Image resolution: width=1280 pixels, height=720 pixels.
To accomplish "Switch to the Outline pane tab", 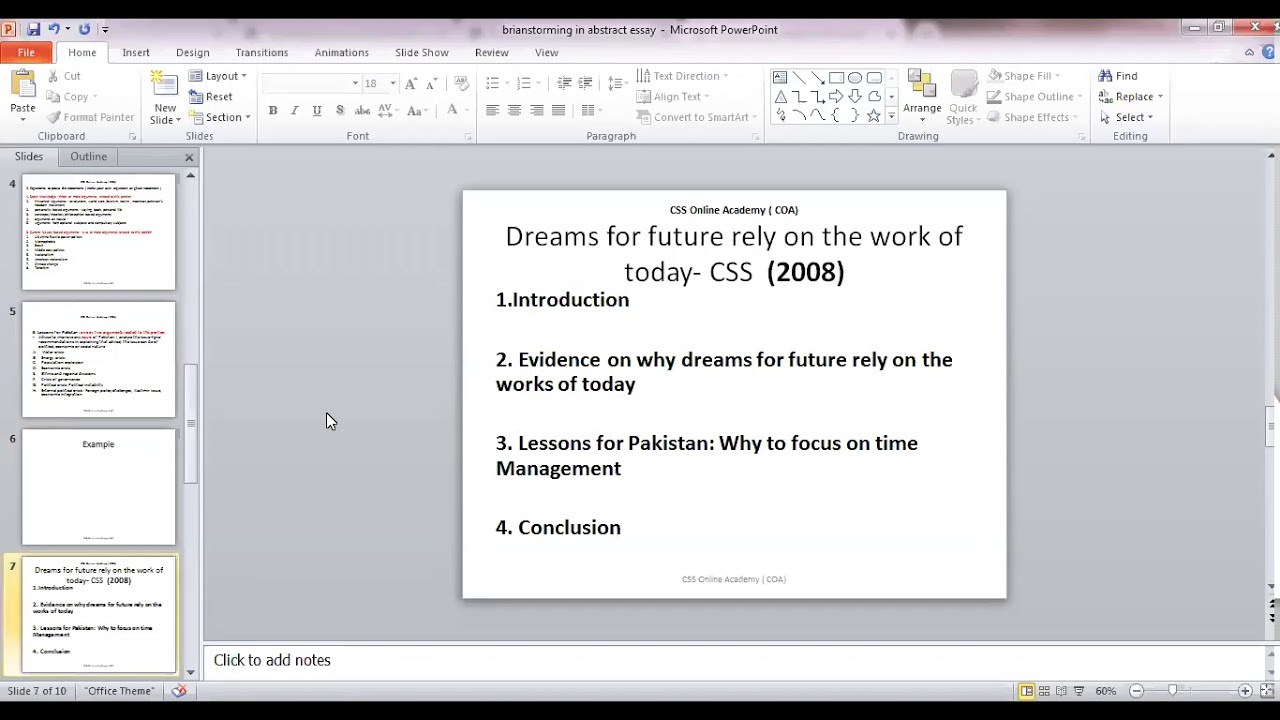I will tap(88, 157).
